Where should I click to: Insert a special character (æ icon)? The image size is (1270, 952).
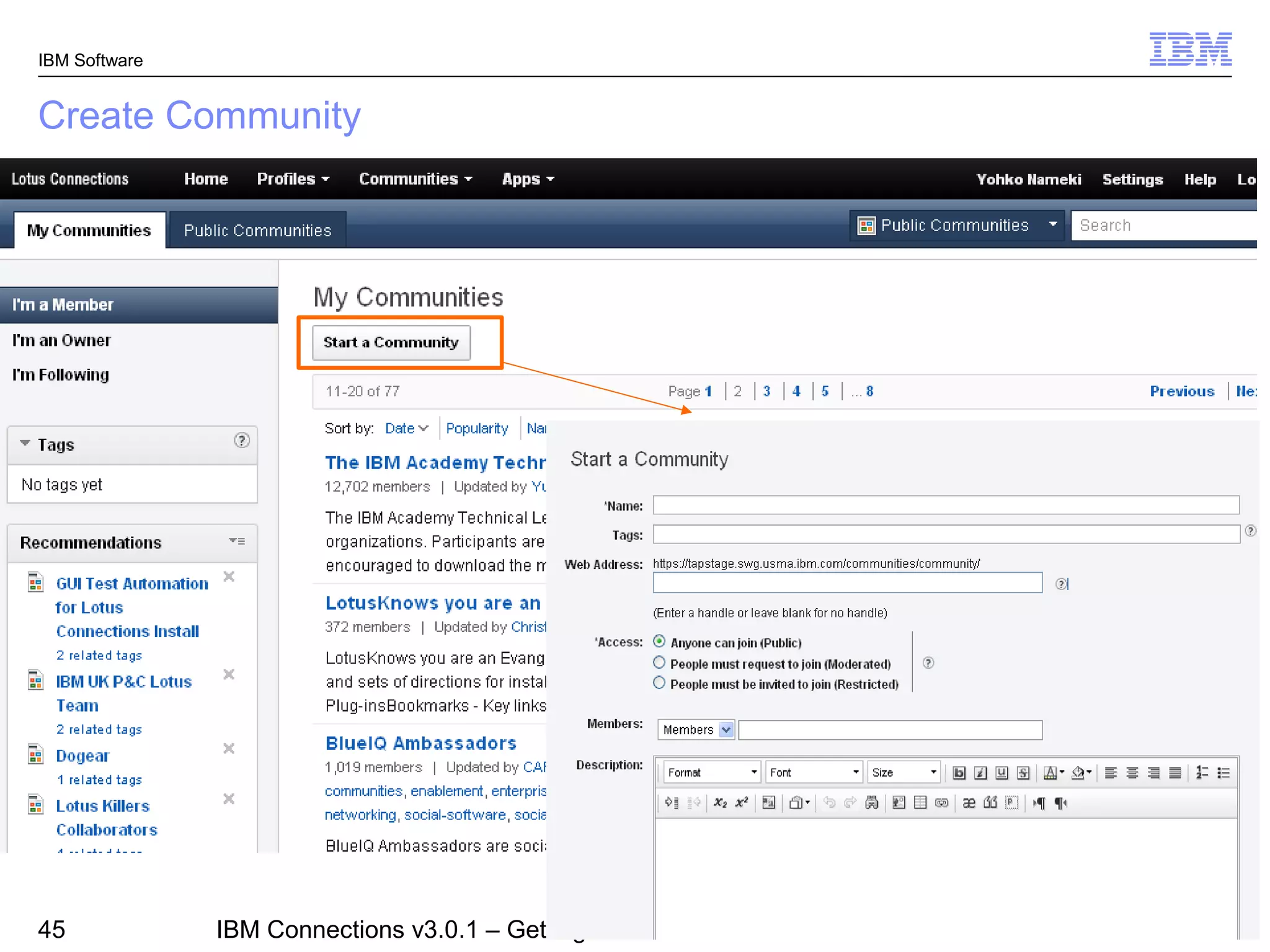[969, 803]
